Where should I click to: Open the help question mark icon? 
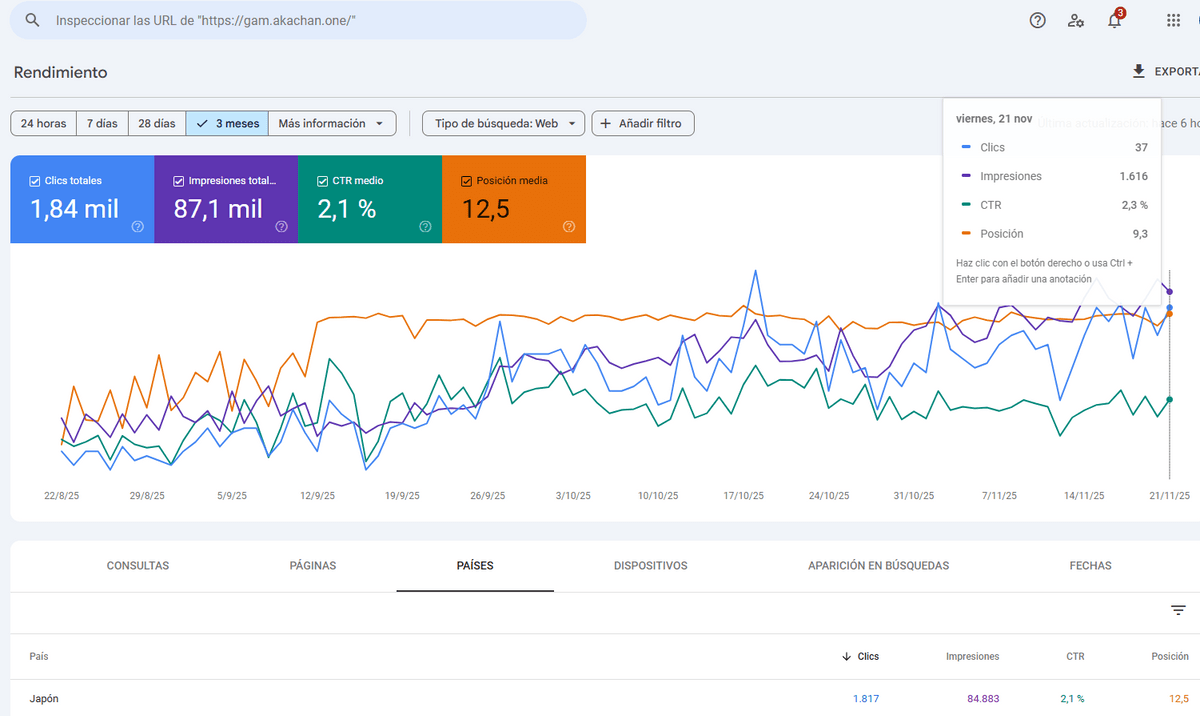pos(1038,20)
